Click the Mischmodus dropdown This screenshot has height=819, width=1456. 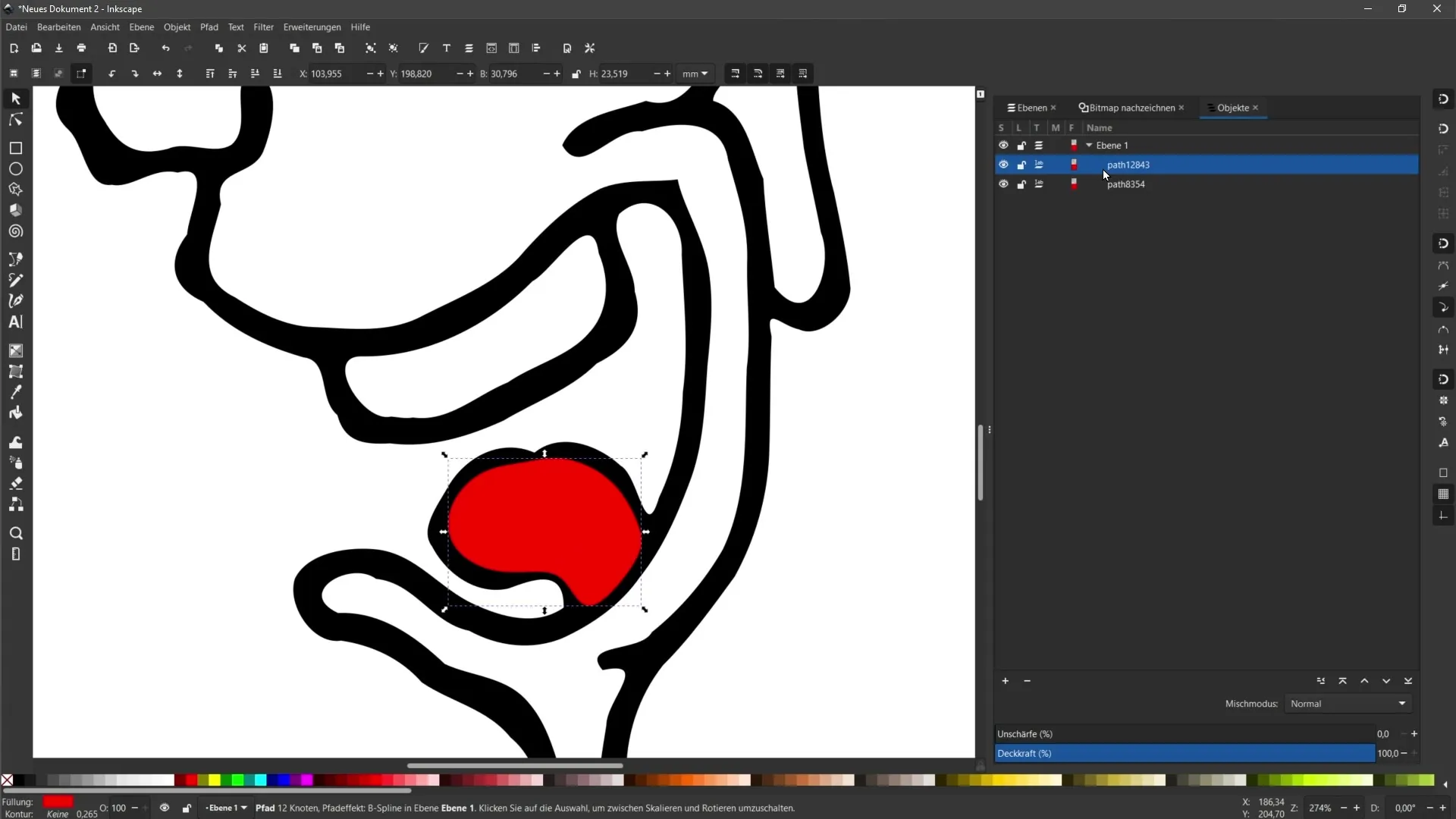click(x=1348, y=703)
